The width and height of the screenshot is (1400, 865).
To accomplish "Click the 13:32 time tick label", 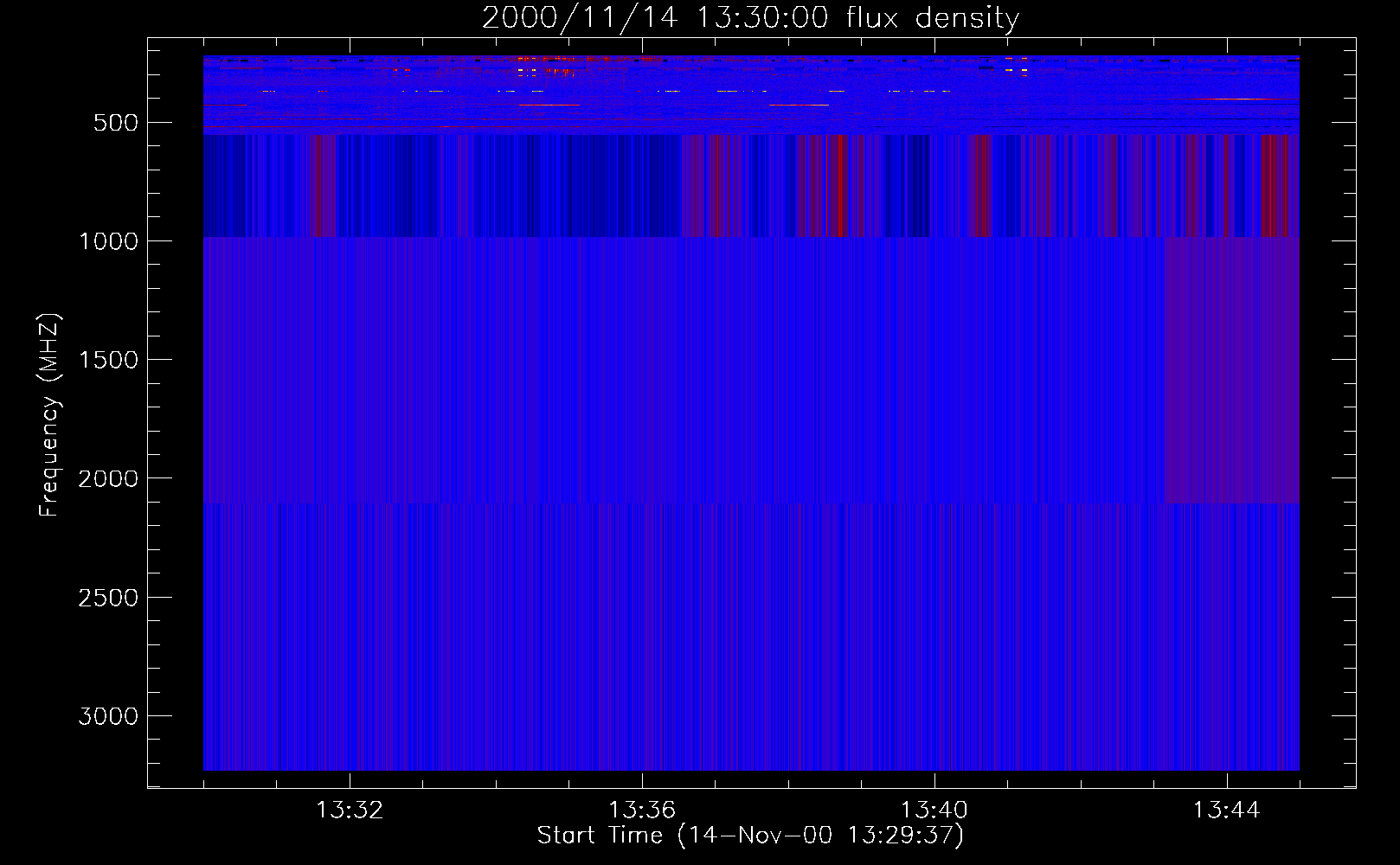I will pyautogui.click(x=350, y=811).
